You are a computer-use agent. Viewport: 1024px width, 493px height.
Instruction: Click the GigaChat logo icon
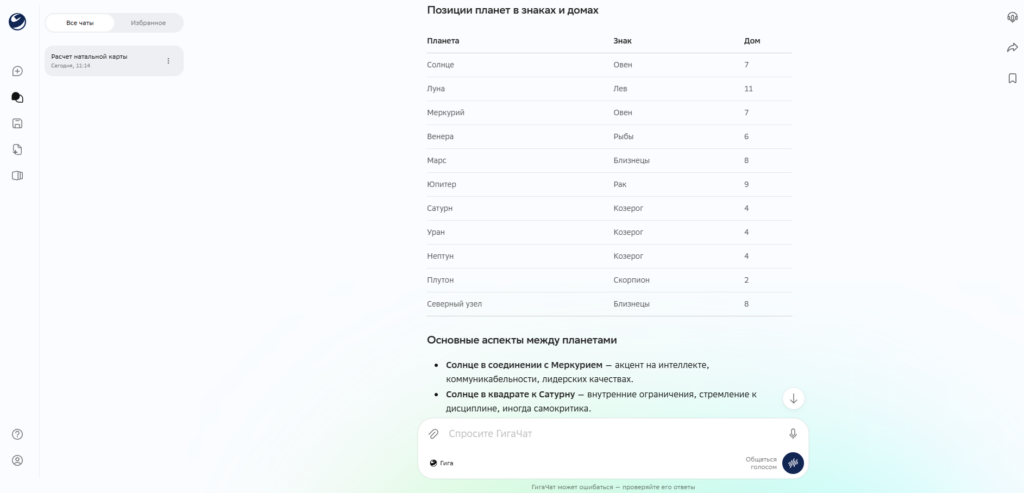[18, 22]
